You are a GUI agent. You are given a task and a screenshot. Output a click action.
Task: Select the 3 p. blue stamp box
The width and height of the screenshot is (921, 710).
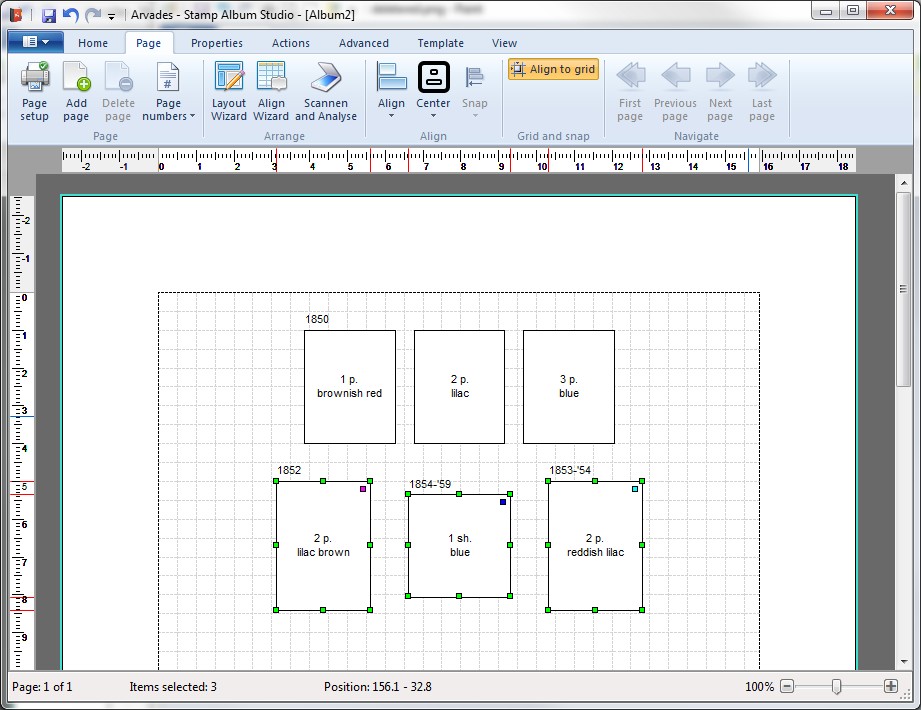[569, 386]
